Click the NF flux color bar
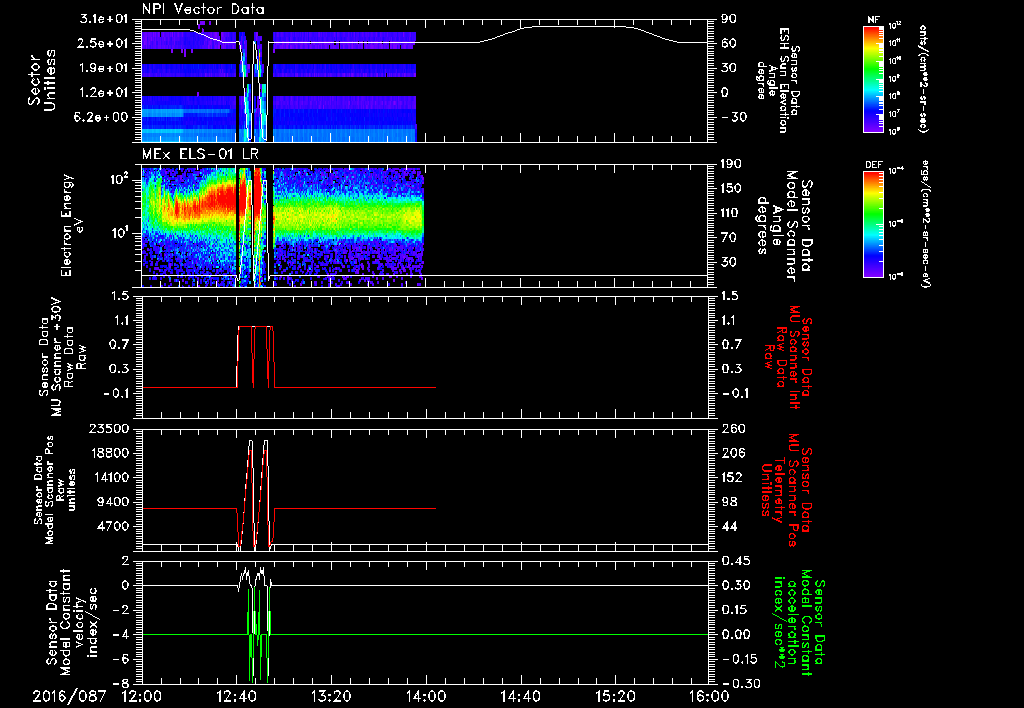Viewport: 1024px width, 708px height. (874, 78)
